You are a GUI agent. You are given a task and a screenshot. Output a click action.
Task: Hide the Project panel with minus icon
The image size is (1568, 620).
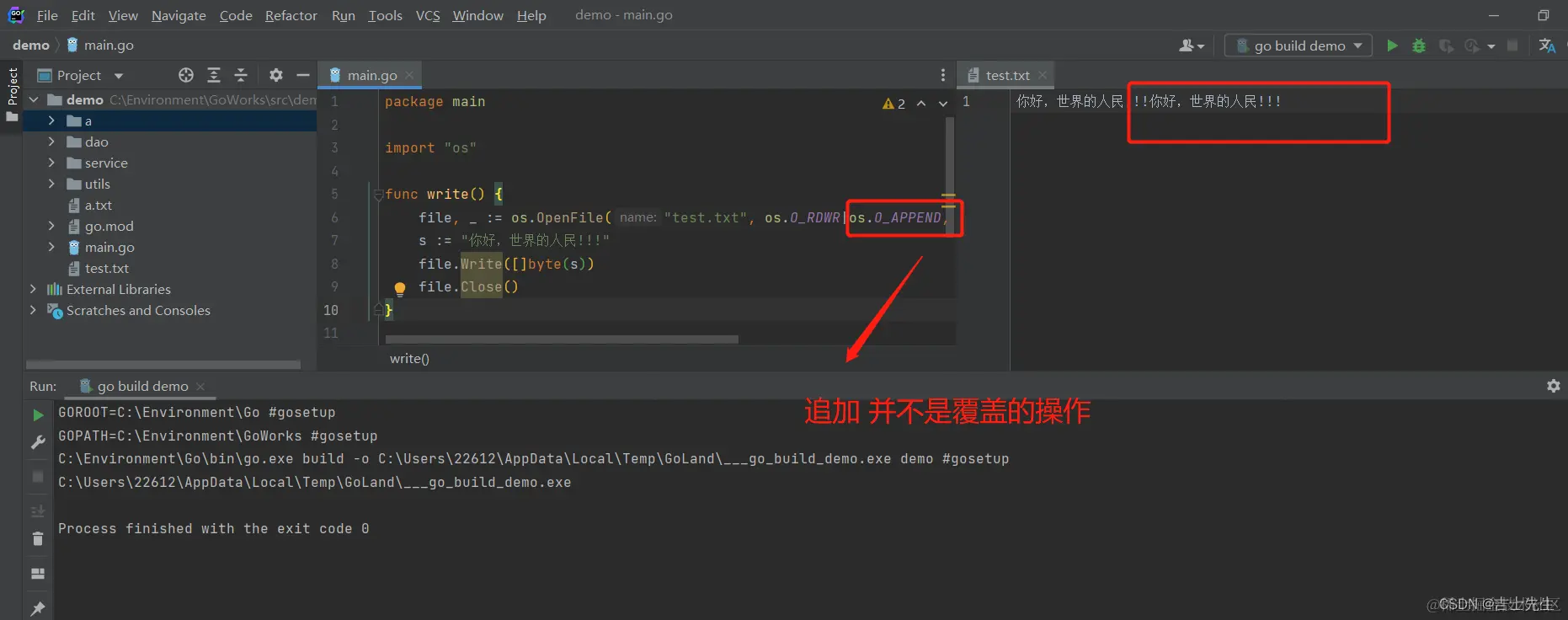[303, 76]
